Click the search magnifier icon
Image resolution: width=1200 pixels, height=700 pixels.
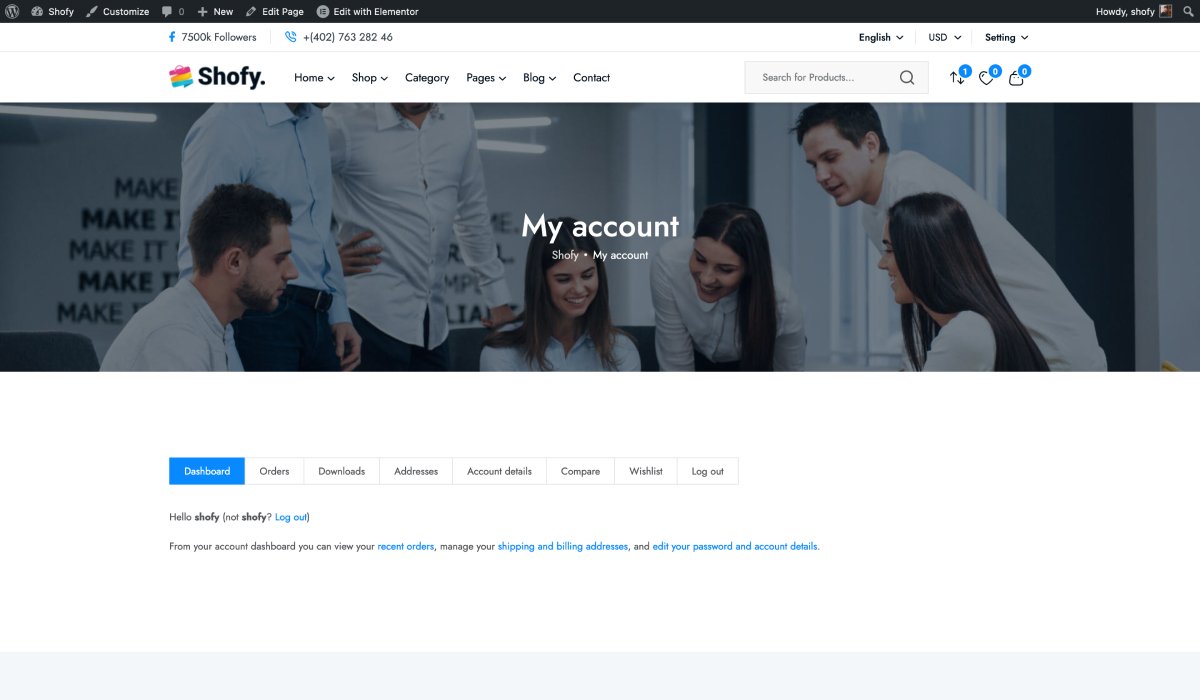(906, 78)
